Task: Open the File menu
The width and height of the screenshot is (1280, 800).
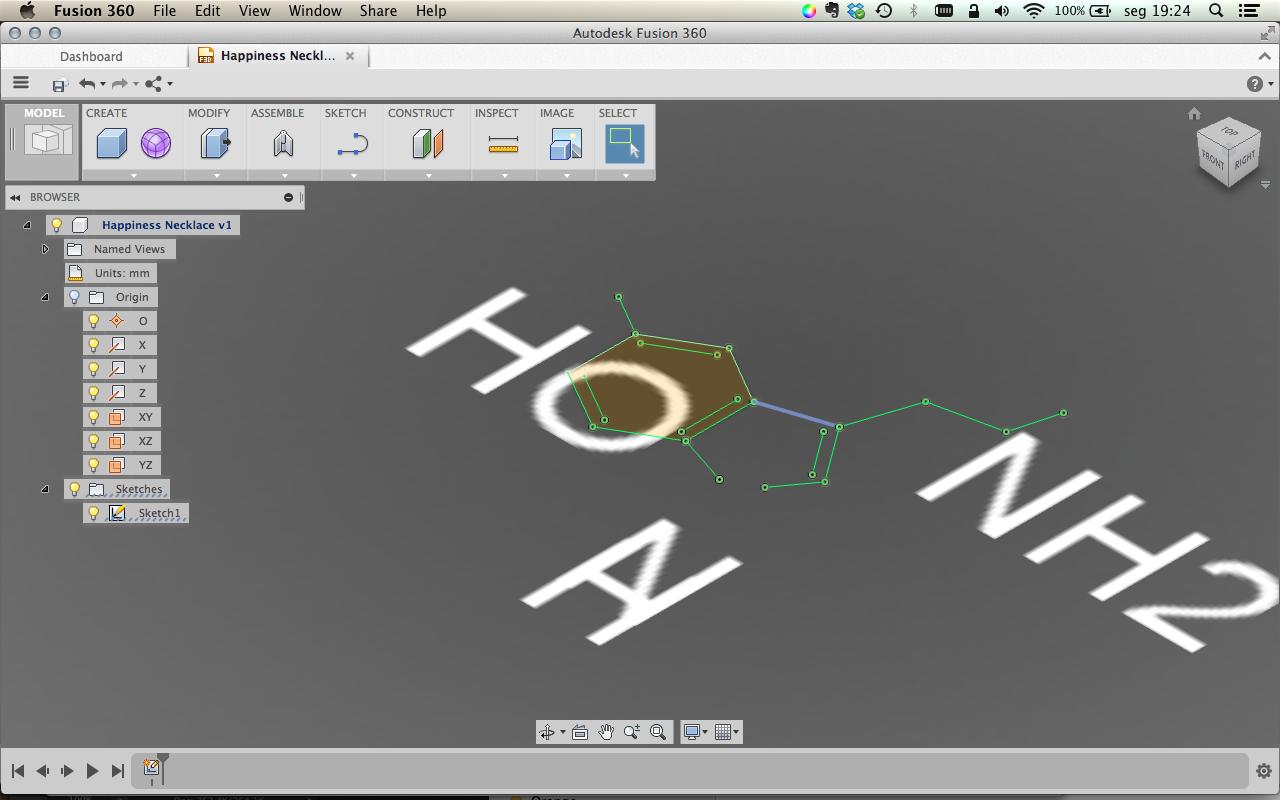Action: click(165, 11)
